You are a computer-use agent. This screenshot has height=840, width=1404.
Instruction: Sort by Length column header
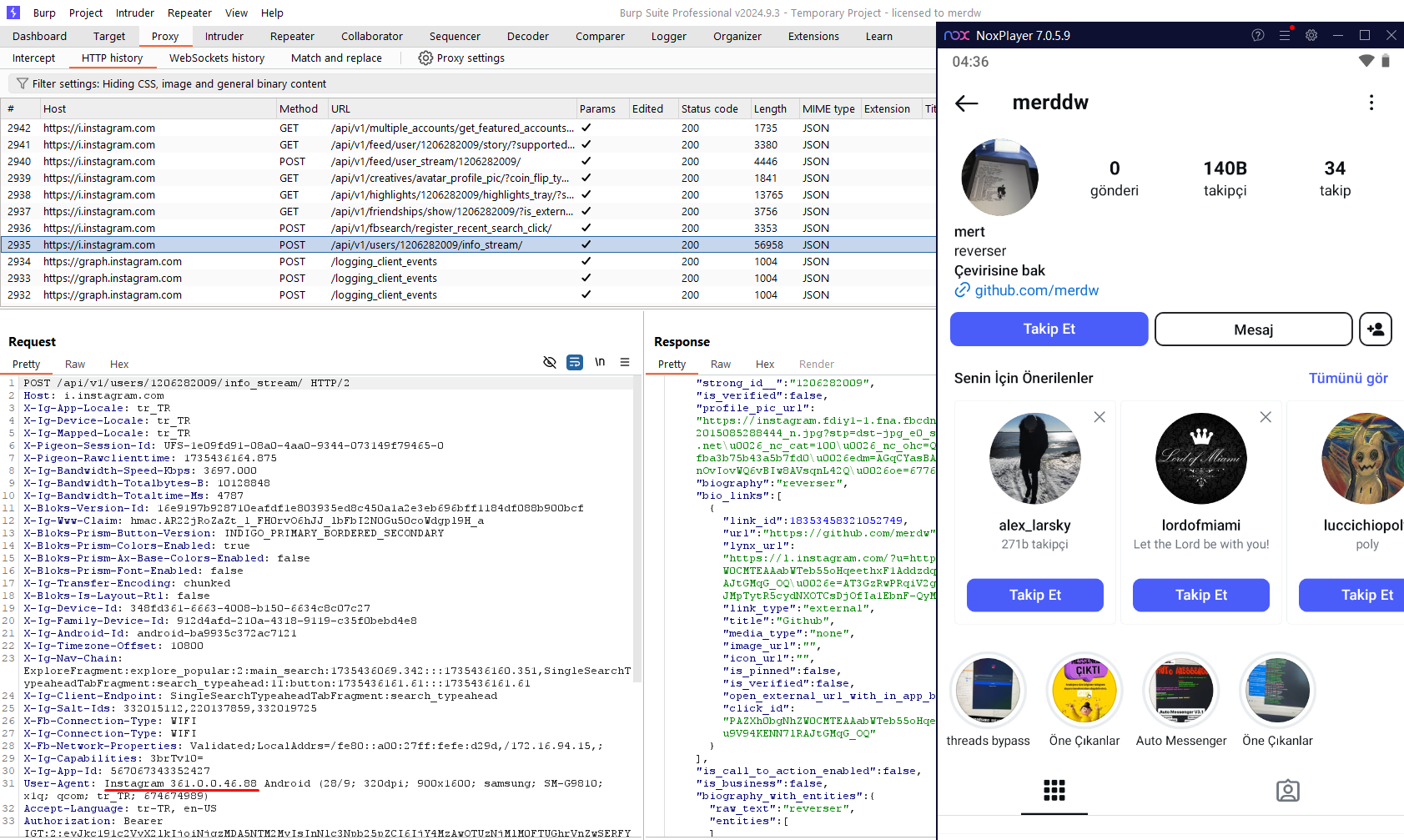pos(774,108)
